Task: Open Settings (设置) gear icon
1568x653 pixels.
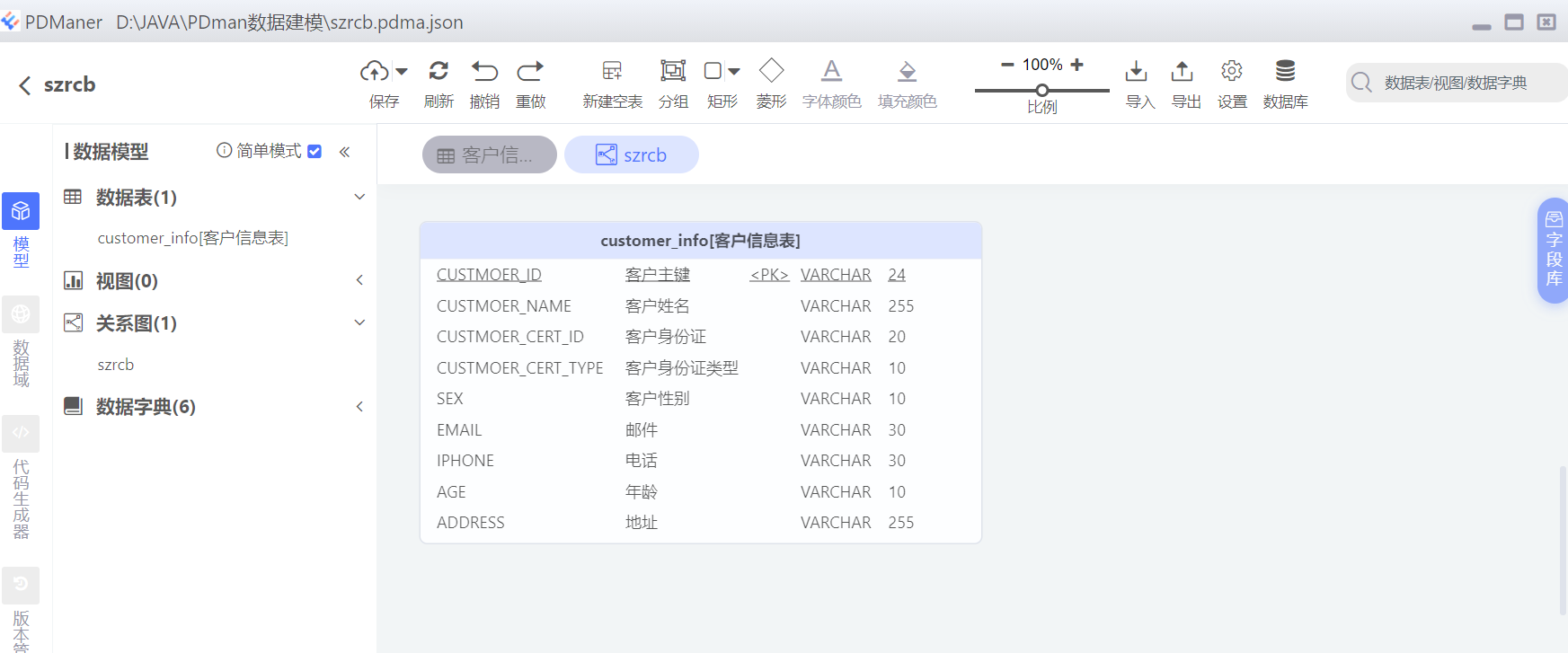Action: pos(1232,71)
